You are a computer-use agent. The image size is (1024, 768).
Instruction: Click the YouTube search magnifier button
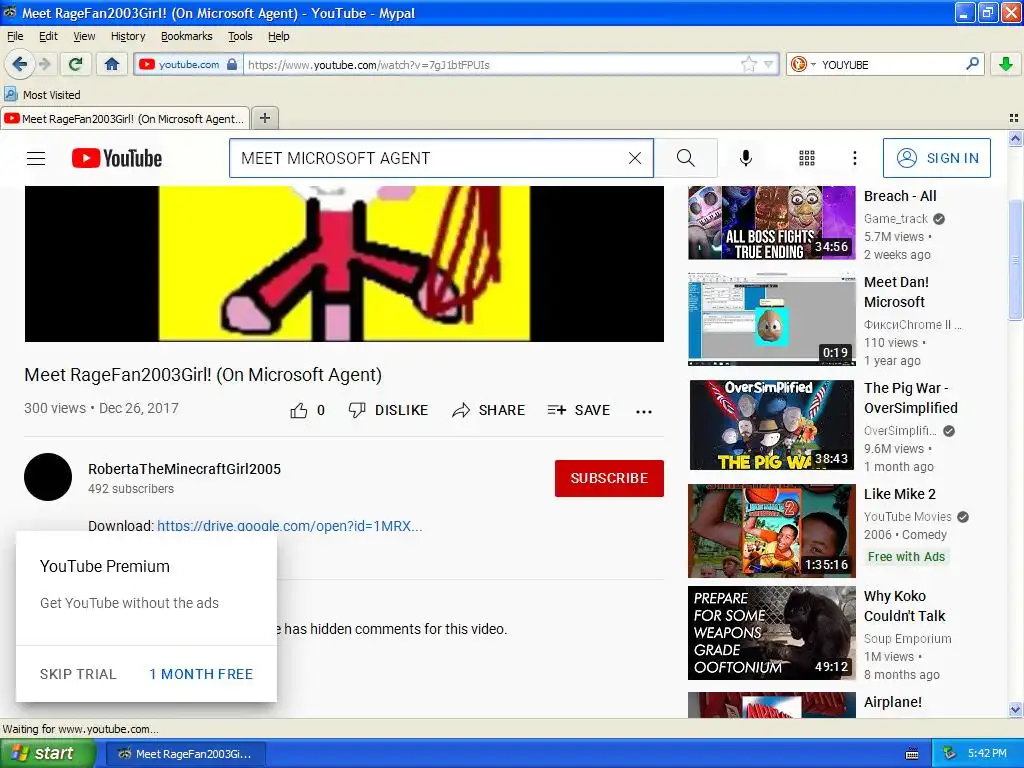click(x=686, y=158)
